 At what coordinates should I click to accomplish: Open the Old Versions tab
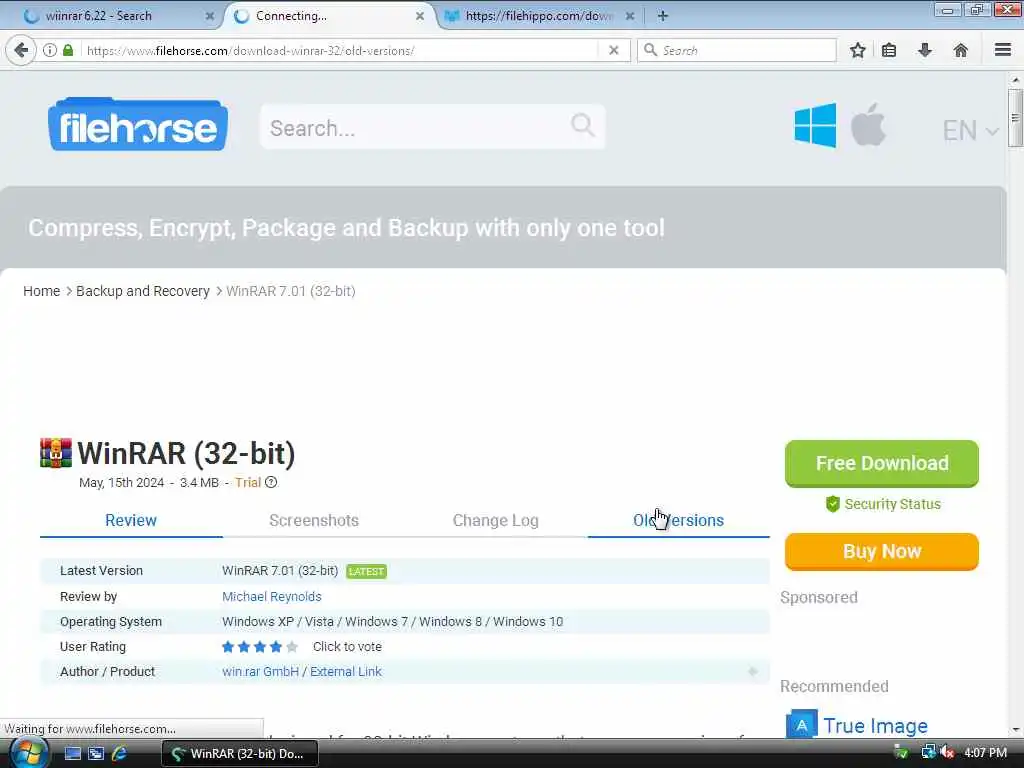pos(679,520)
